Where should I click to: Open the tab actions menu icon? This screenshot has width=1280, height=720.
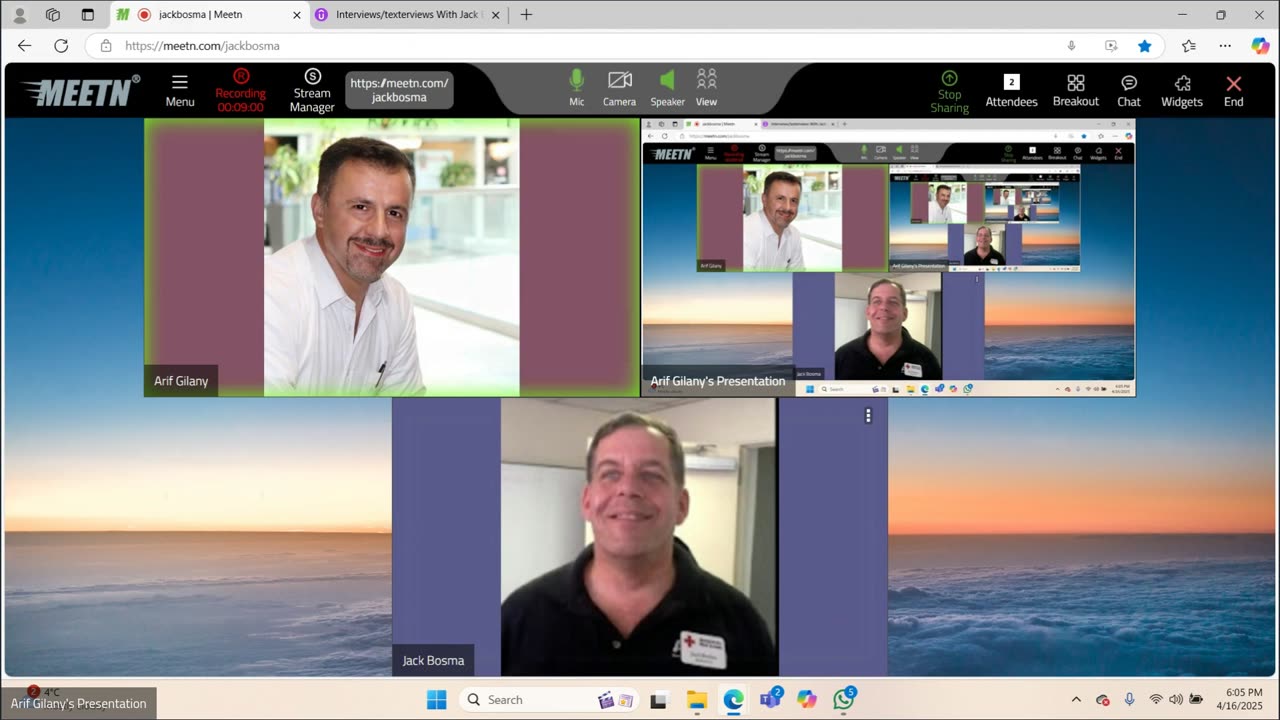pos(88,15)
